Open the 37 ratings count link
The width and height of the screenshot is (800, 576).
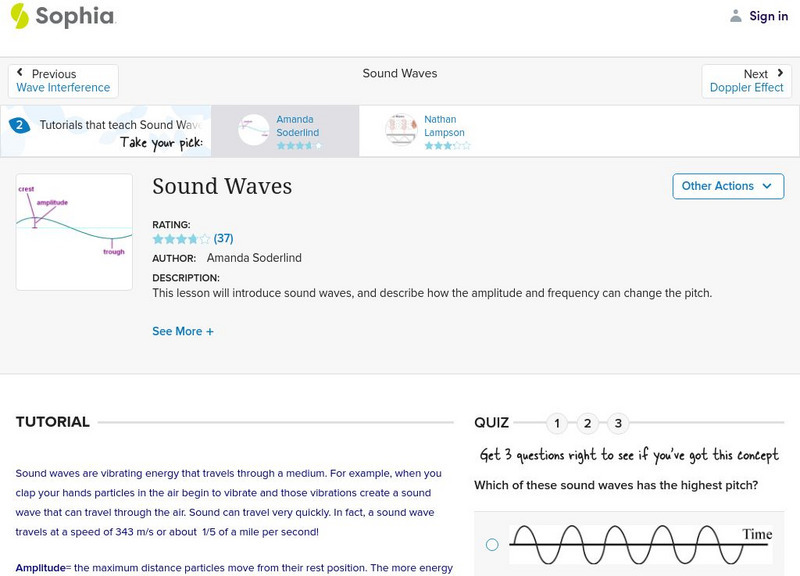[223, 239]
